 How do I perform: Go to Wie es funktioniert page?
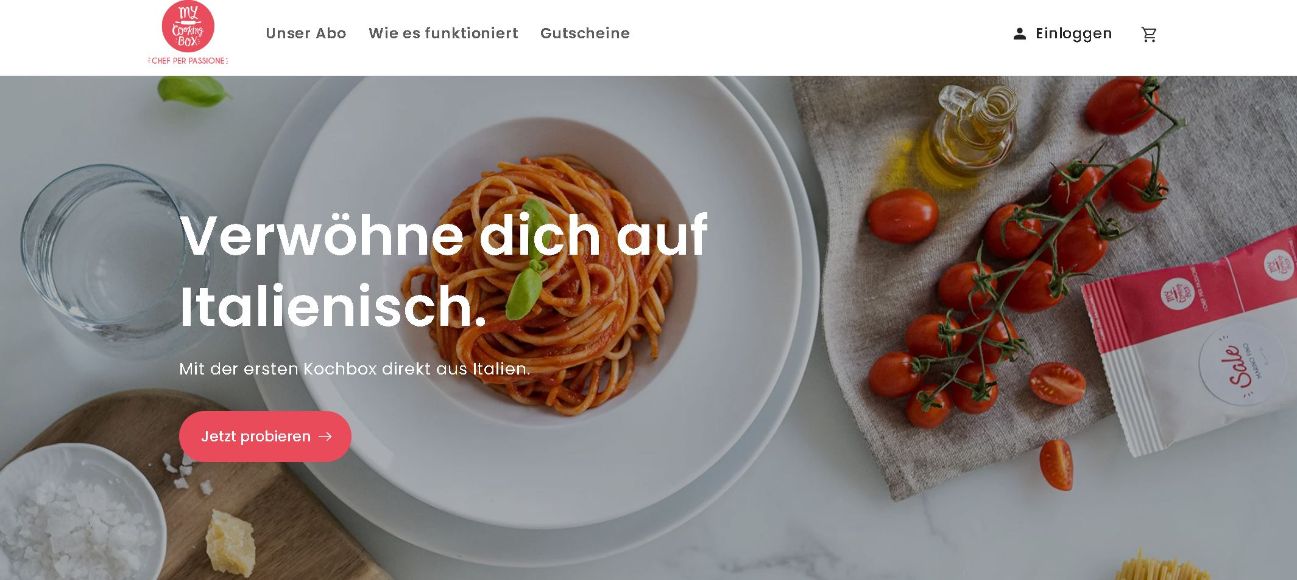443,33
